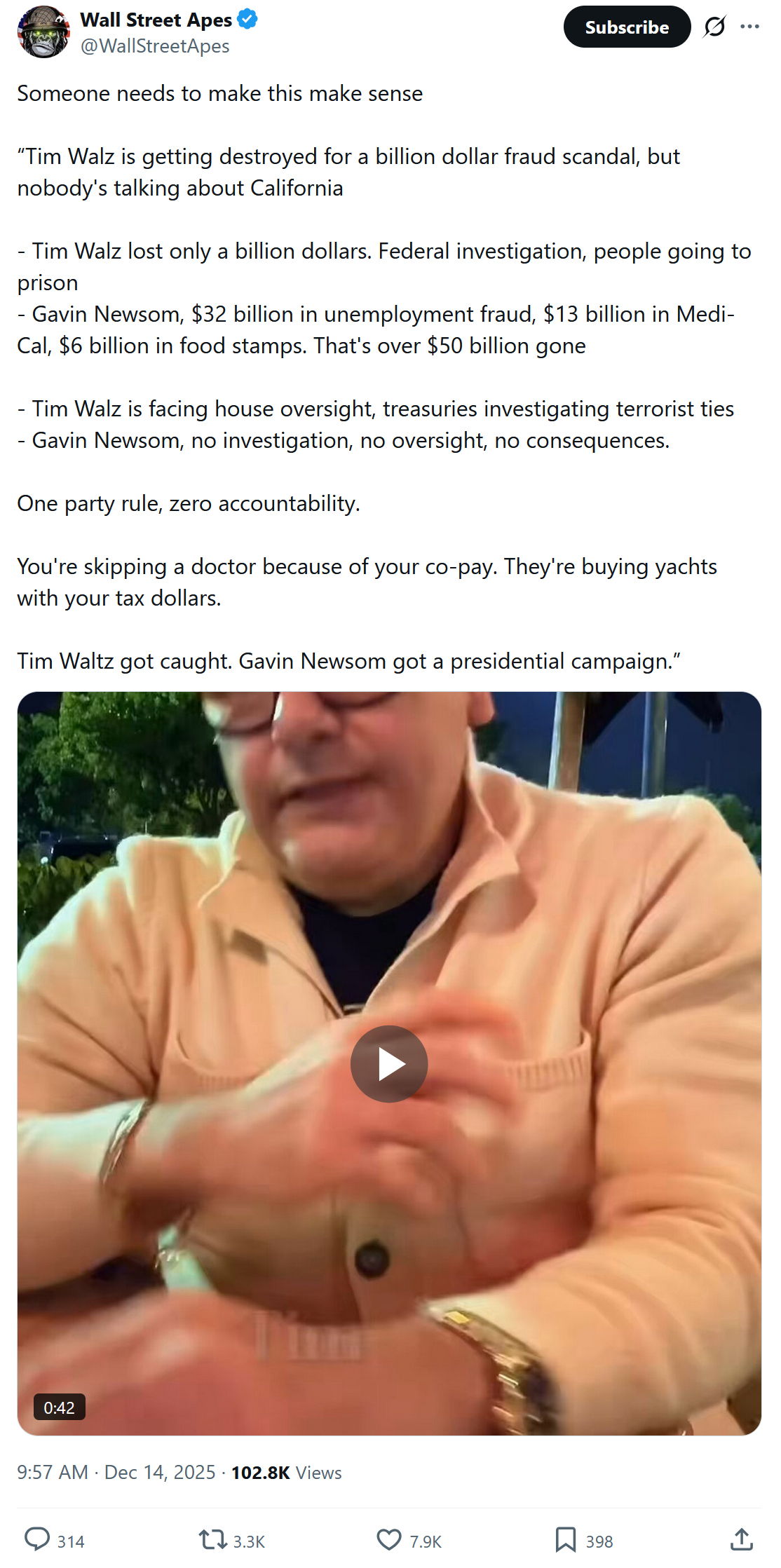Share the post via upload arrow icon
Viewport: 781px width, 1568px height.
pos(742,1539)
